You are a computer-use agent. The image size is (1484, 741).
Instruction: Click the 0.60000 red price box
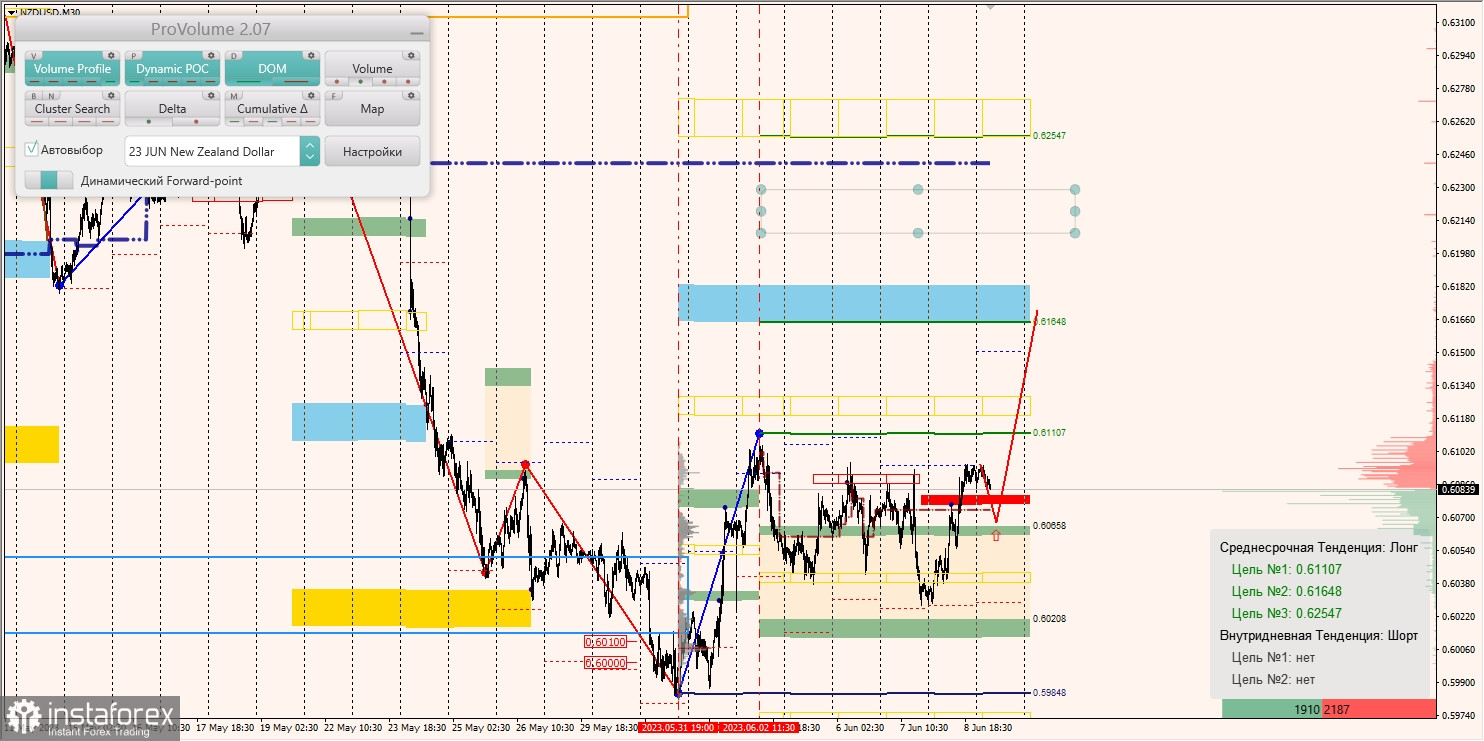pos(606,662)
